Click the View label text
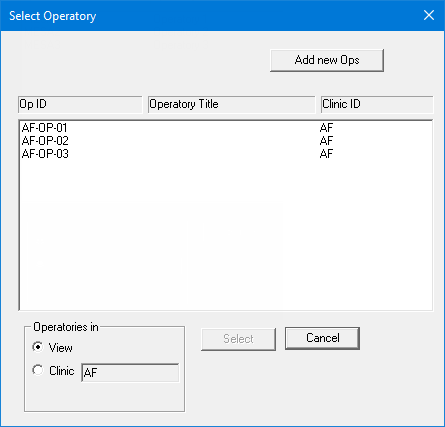This screenshot has height=427, width=445. pos(60,348)
